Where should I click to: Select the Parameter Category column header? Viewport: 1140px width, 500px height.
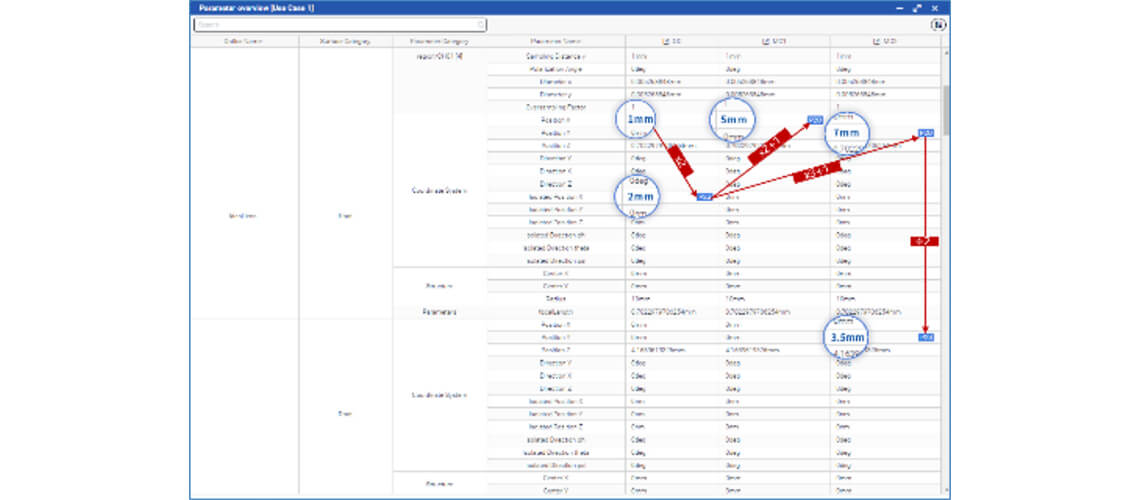tap(441, 42)
